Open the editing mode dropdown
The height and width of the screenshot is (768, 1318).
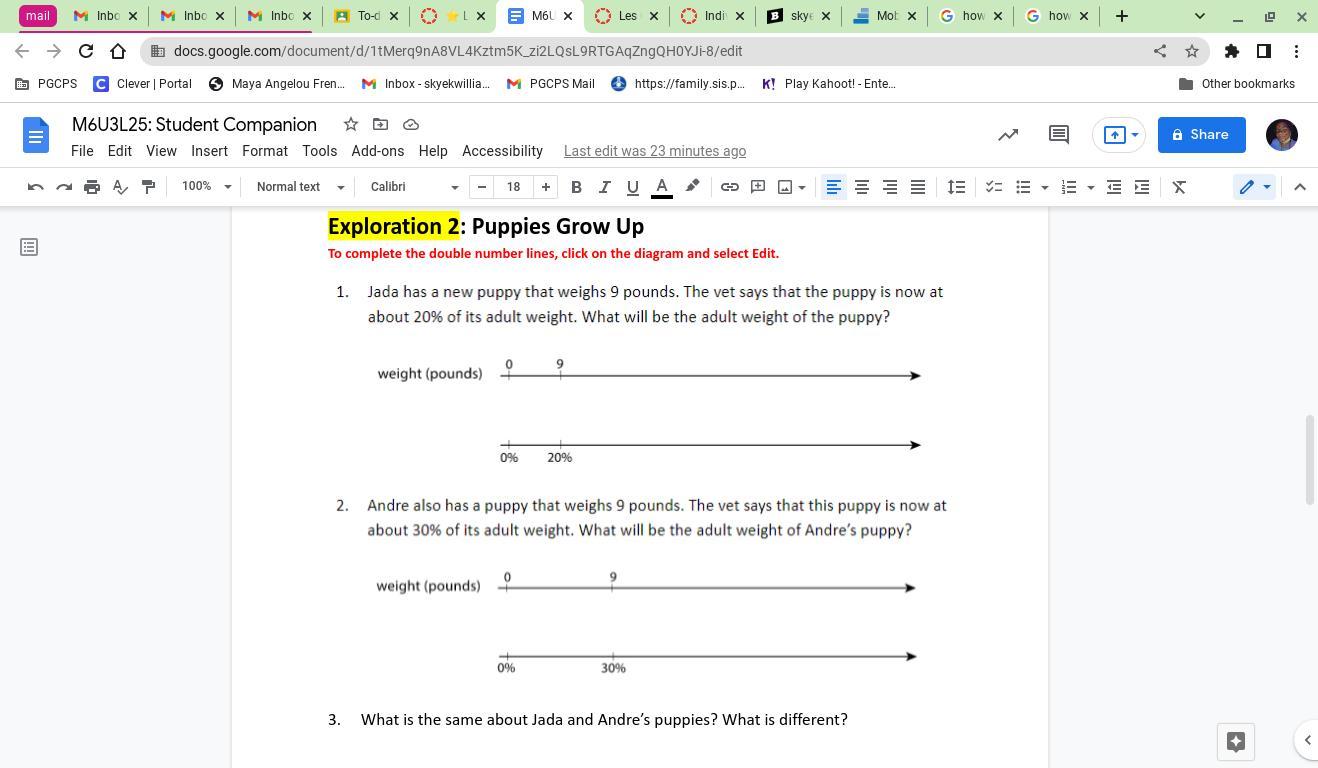click(x=1254, y=187)
